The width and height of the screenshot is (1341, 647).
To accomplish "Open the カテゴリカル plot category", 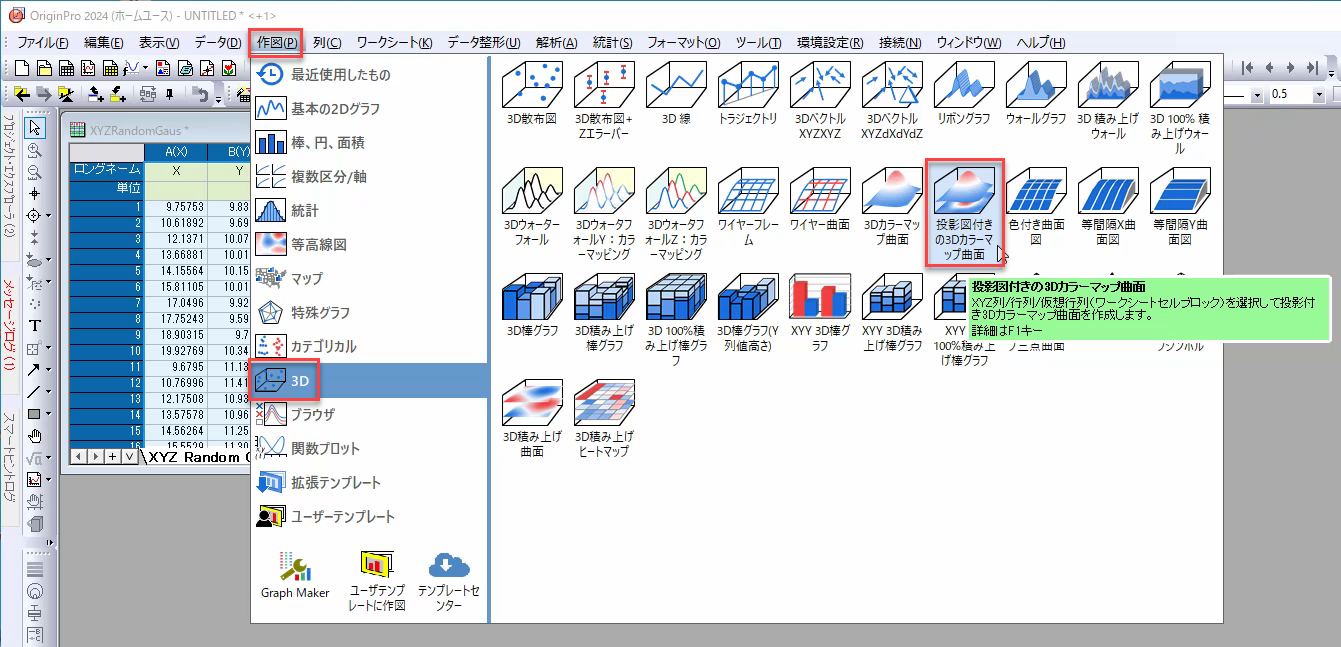I will [x=369, y=346].
